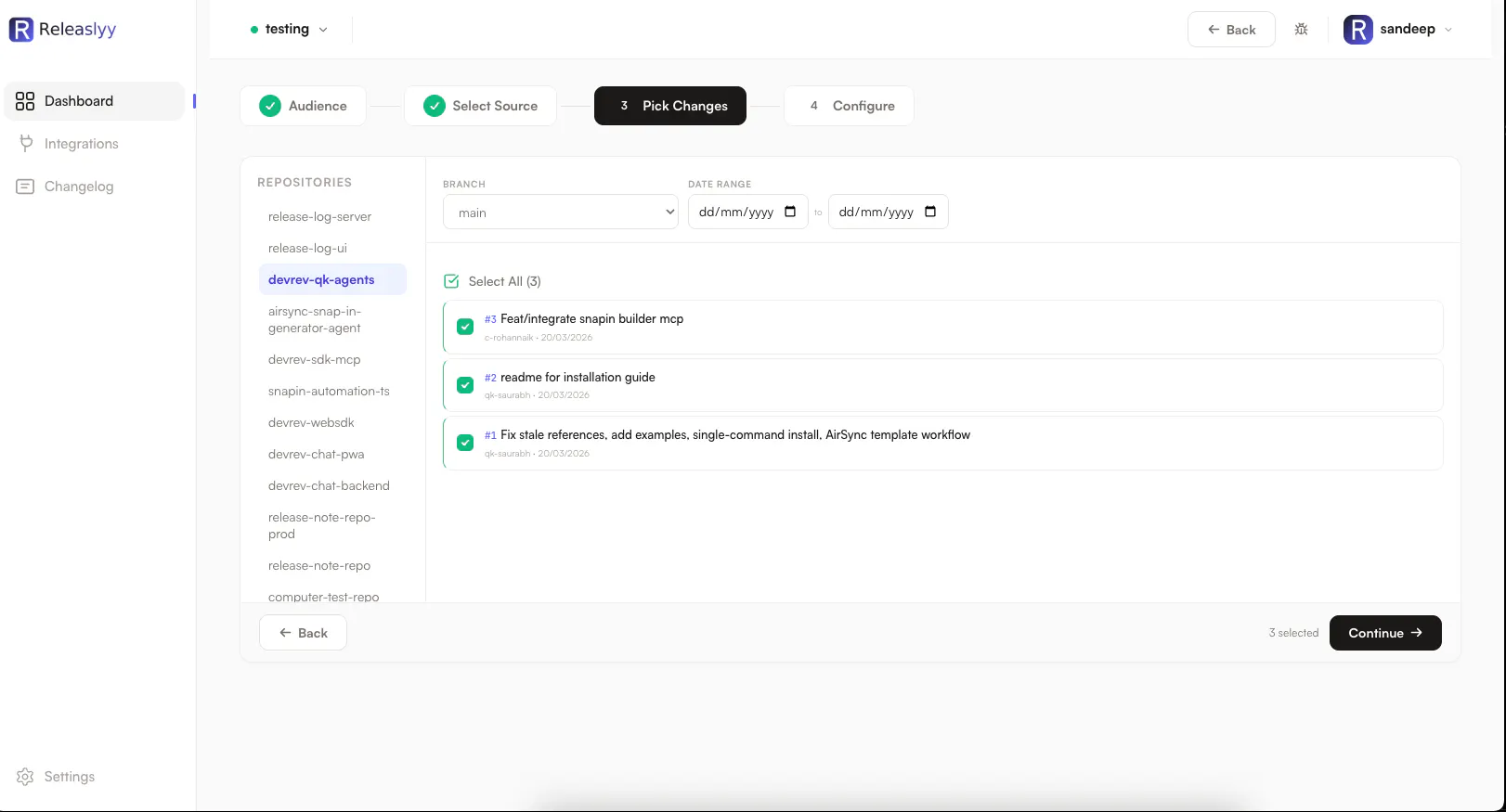1506x812 pixels.
Task: Click the Integrations plug icon
Action: [x=26, y=144]
